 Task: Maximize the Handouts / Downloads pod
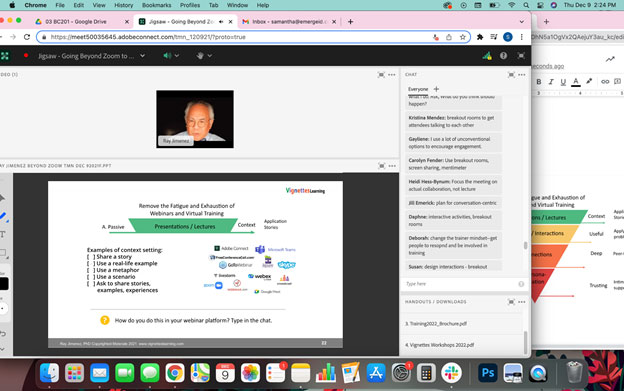coord(511,302)
